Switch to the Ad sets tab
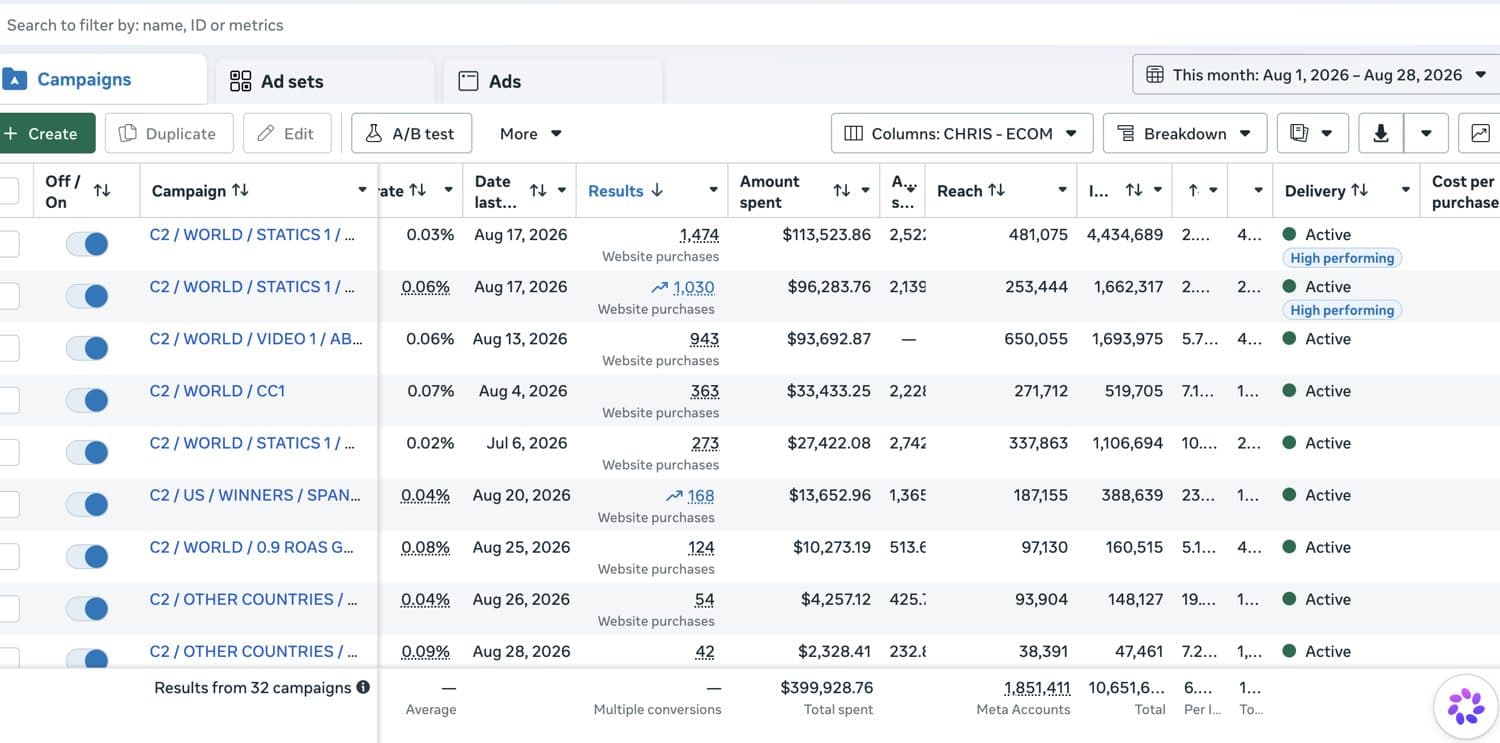The height and width of the screenshot is (743, 1500). [324, 81]
